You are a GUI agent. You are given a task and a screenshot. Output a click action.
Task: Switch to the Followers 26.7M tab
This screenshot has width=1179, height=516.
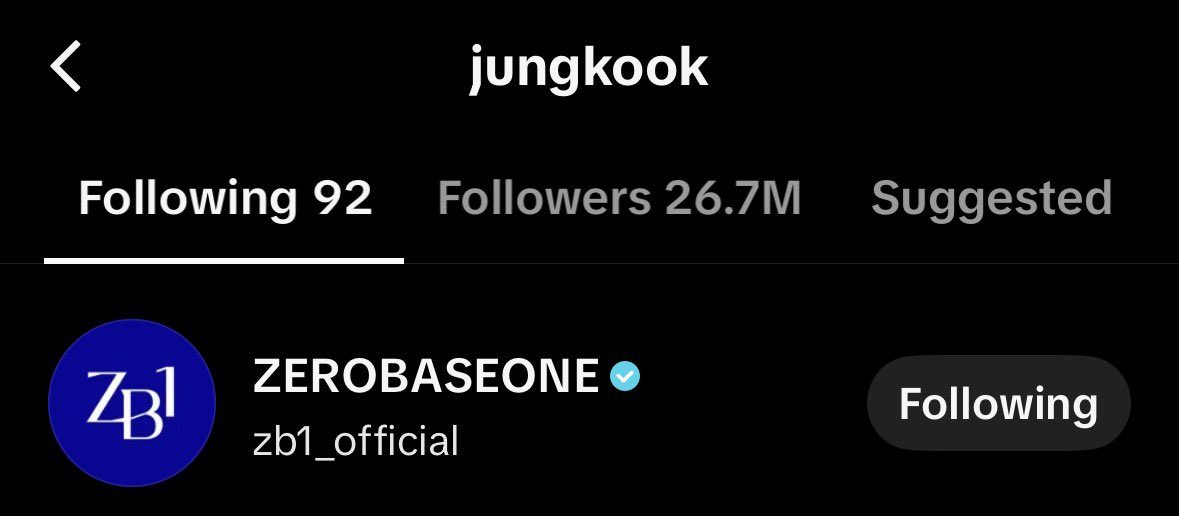point(619,198)
